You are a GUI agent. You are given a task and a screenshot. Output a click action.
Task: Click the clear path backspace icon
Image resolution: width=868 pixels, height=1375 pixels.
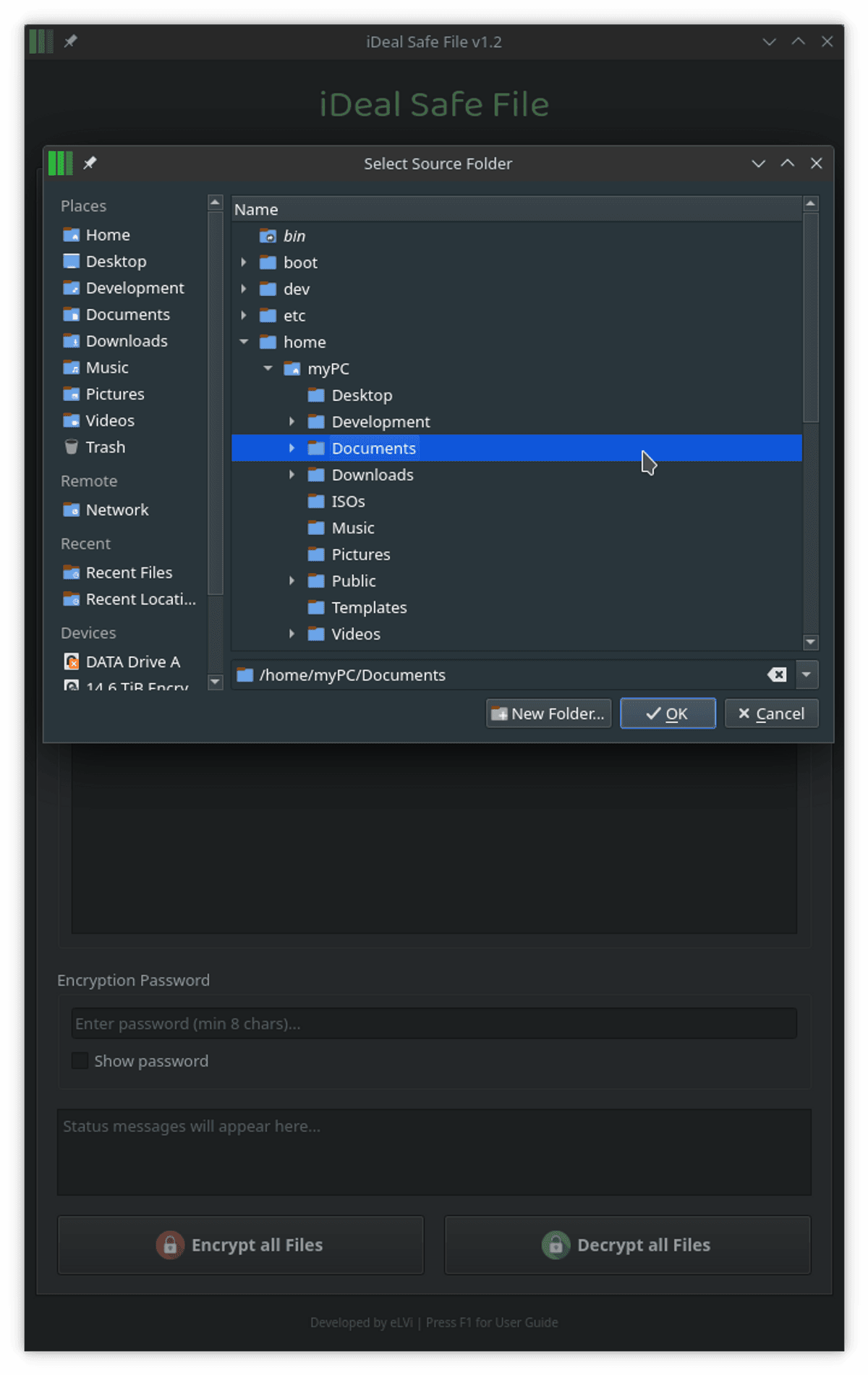point(777,675)
